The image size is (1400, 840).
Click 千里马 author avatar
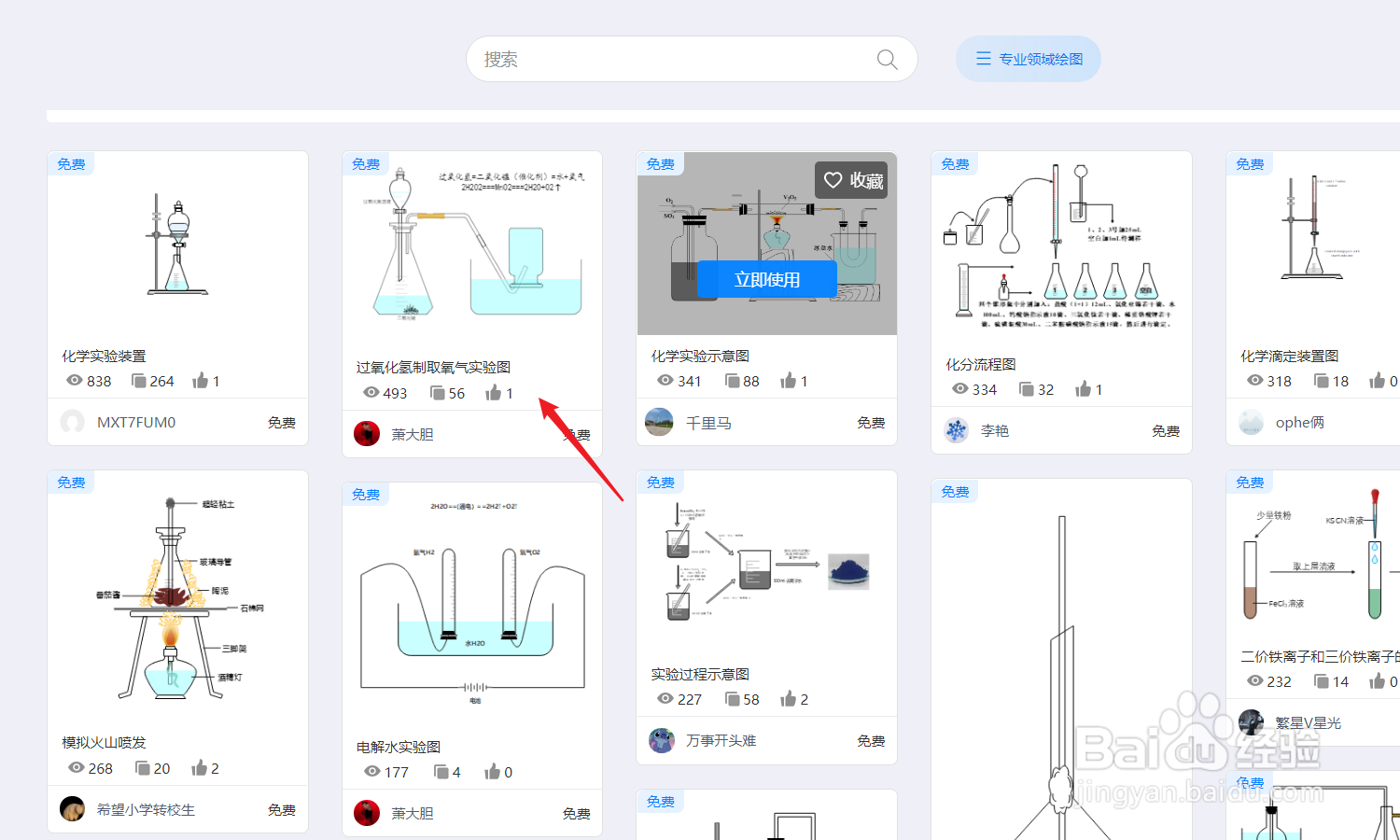click(658, 422)
